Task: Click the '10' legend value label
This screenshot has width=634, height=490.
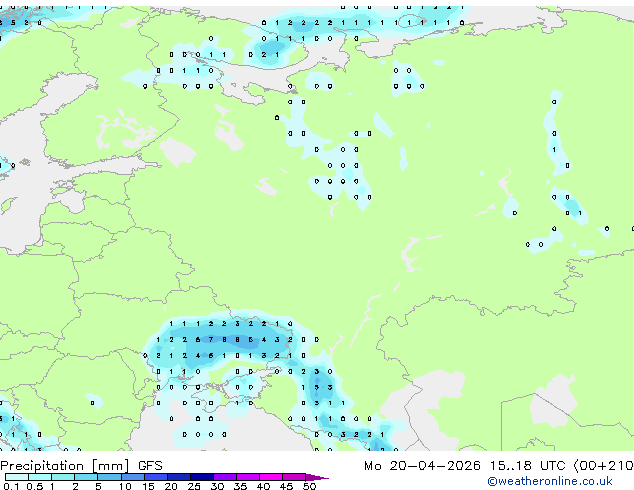Action: [x=125, y=486]
